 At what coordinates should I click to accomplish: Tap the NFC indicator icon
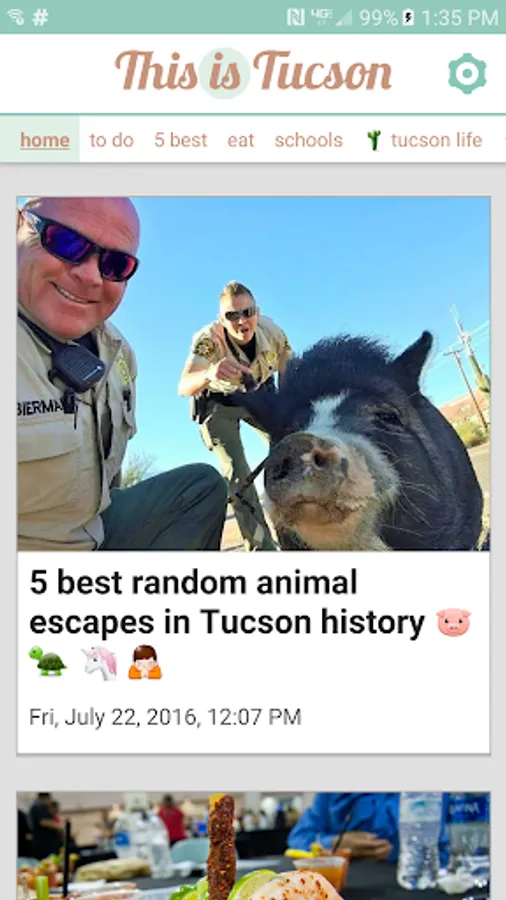[295, 18]
